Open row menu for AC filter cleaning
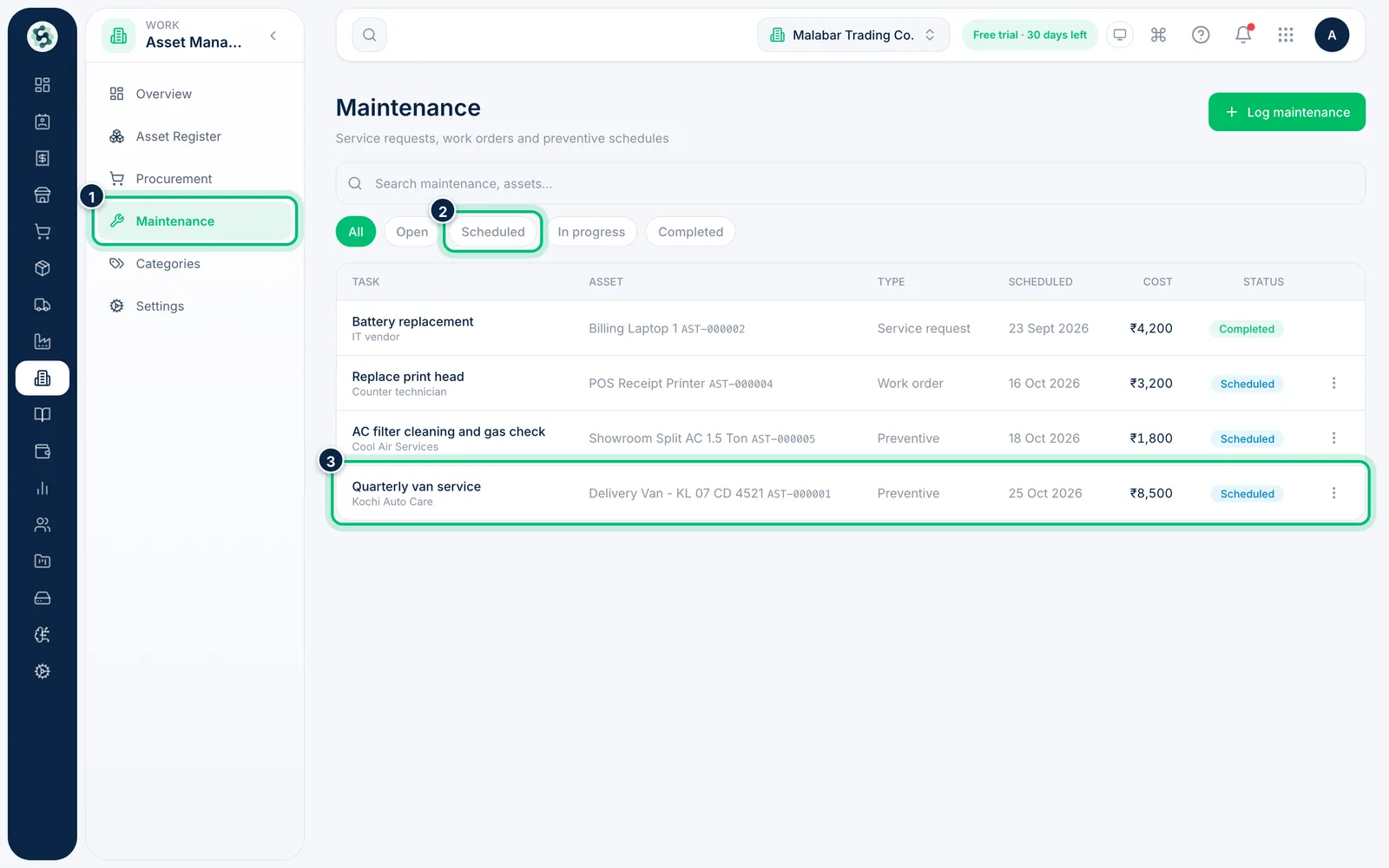Image resolution: width=1389 pixels, height=868 pixels. pyautogui.click(x=1333, y=438)
